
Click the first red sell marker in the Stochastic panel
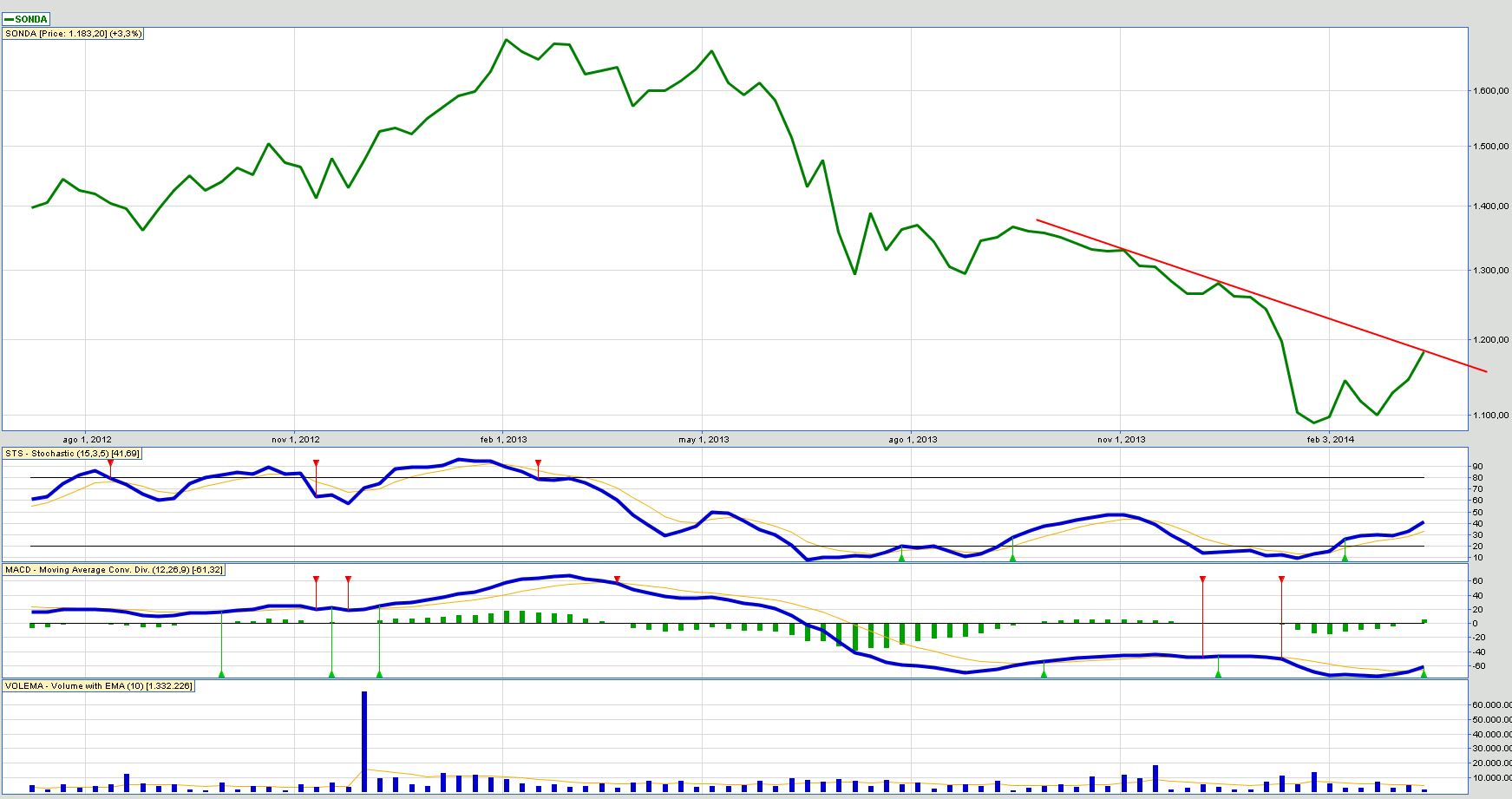tap(110, 463)
